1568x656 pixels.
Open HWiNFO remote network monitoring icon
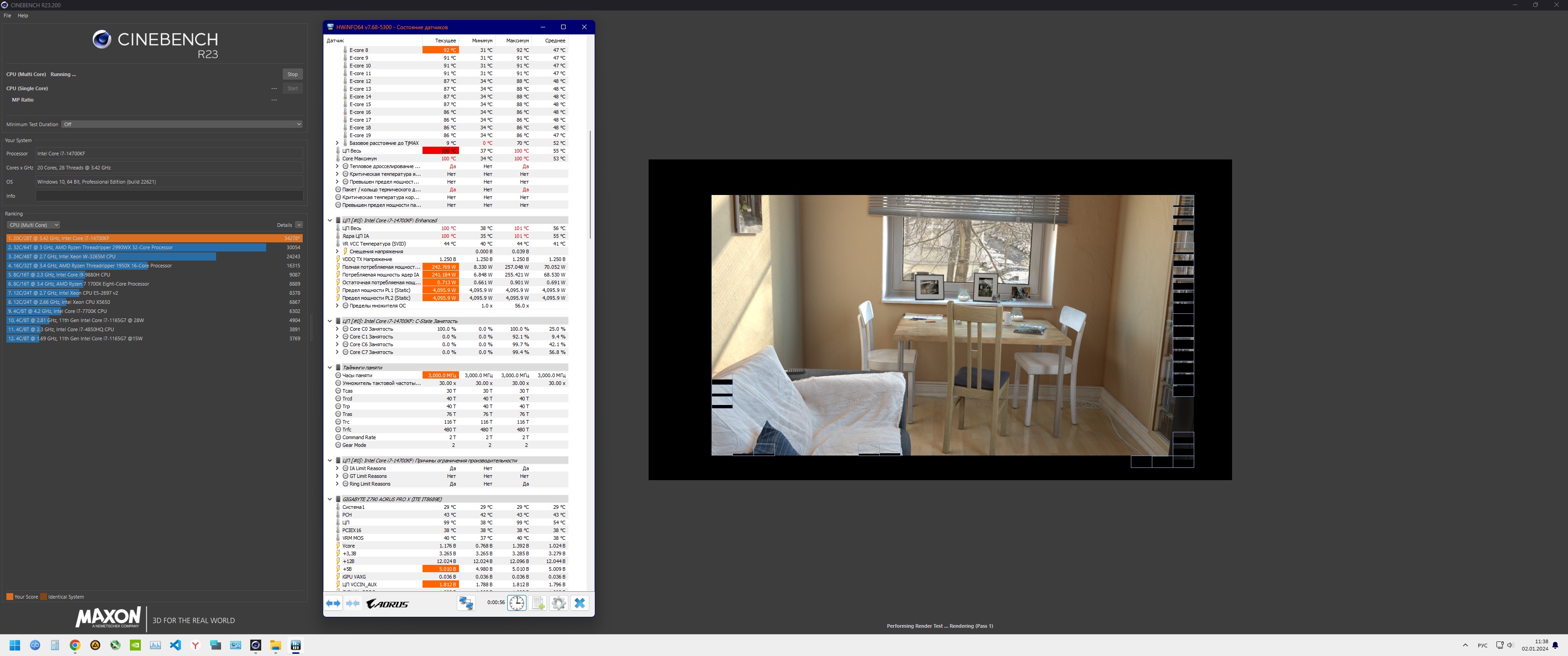tap(466, 603)
